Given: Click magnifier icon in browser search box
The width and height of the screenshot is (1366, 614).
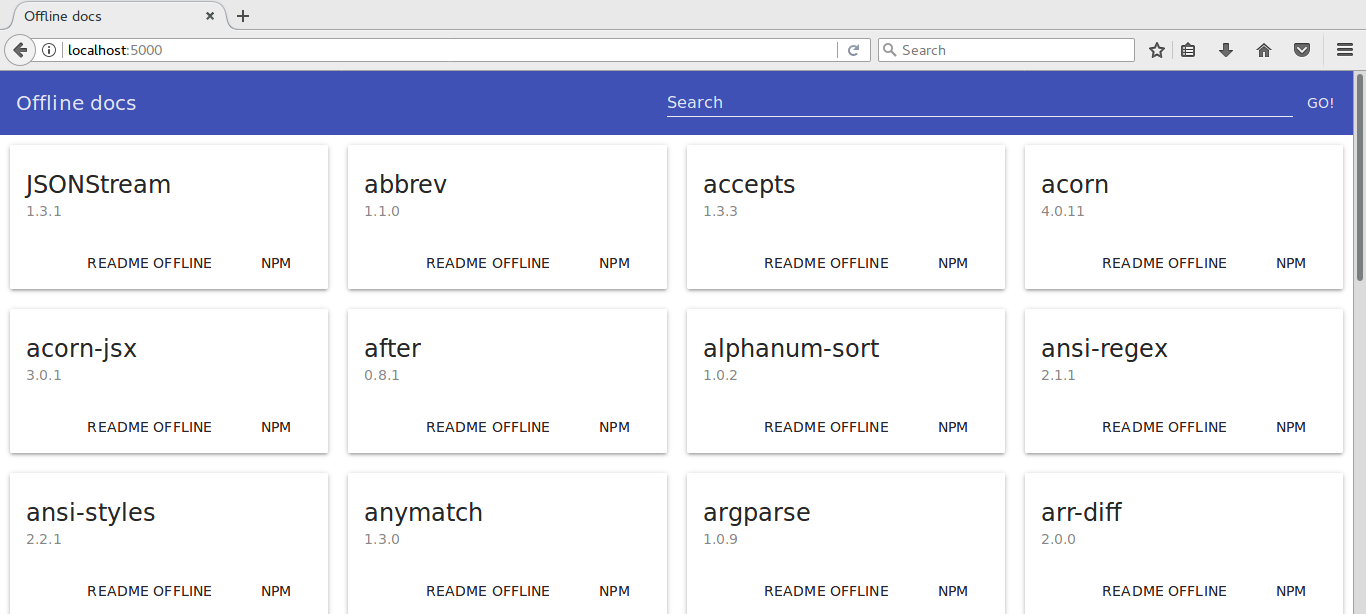Looking at the screenshot, I should coord(889,50).
